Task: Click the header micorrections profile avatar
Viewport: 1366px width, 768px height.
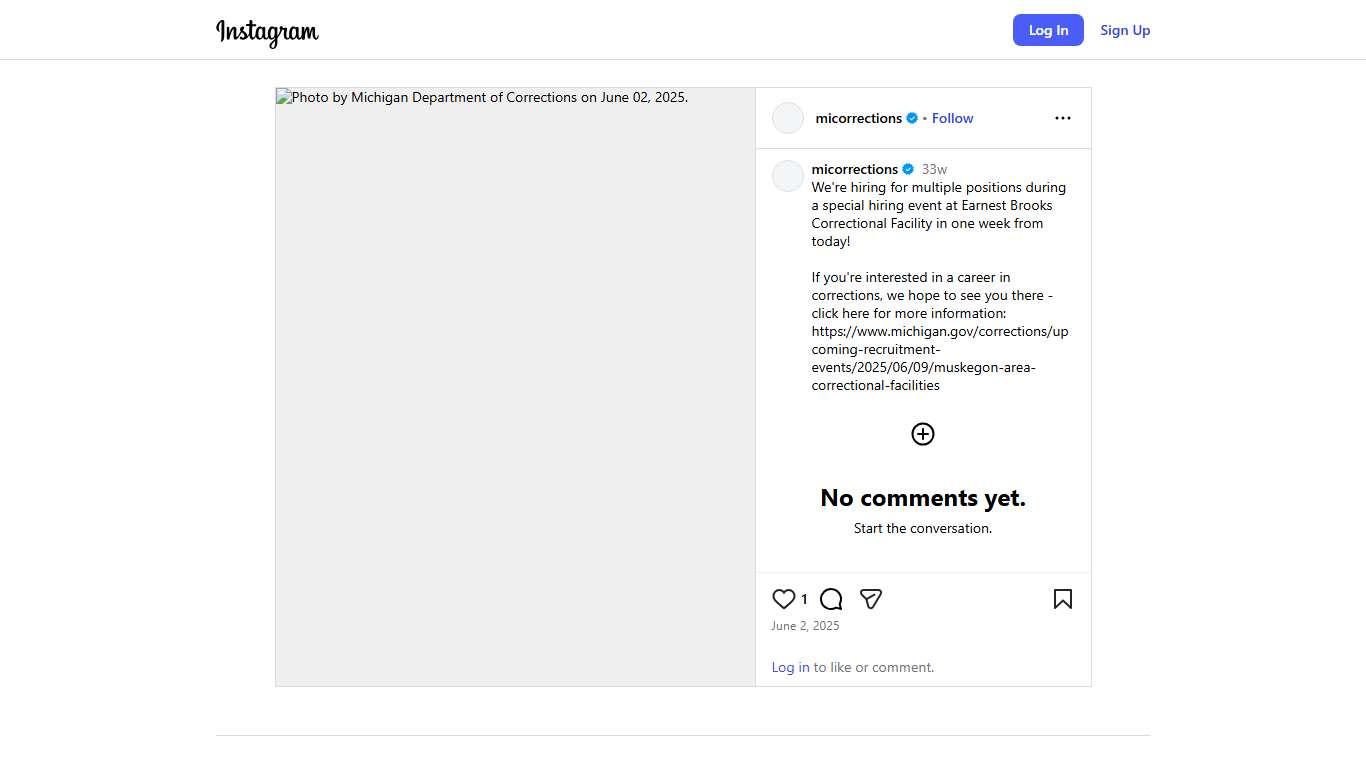Action: pos(788,118)
